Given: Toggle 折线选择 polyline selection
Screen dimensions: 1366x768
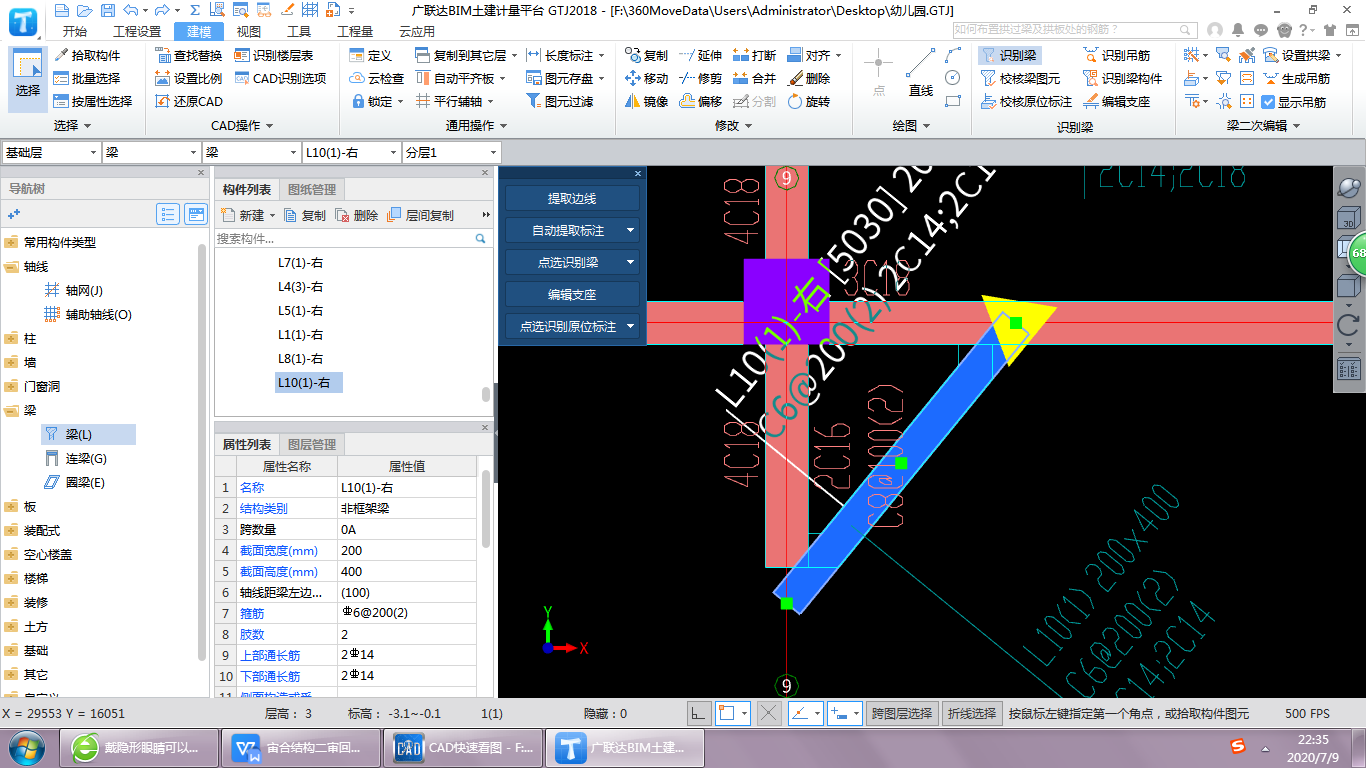Looking at the screenshot, I should 972,713.
